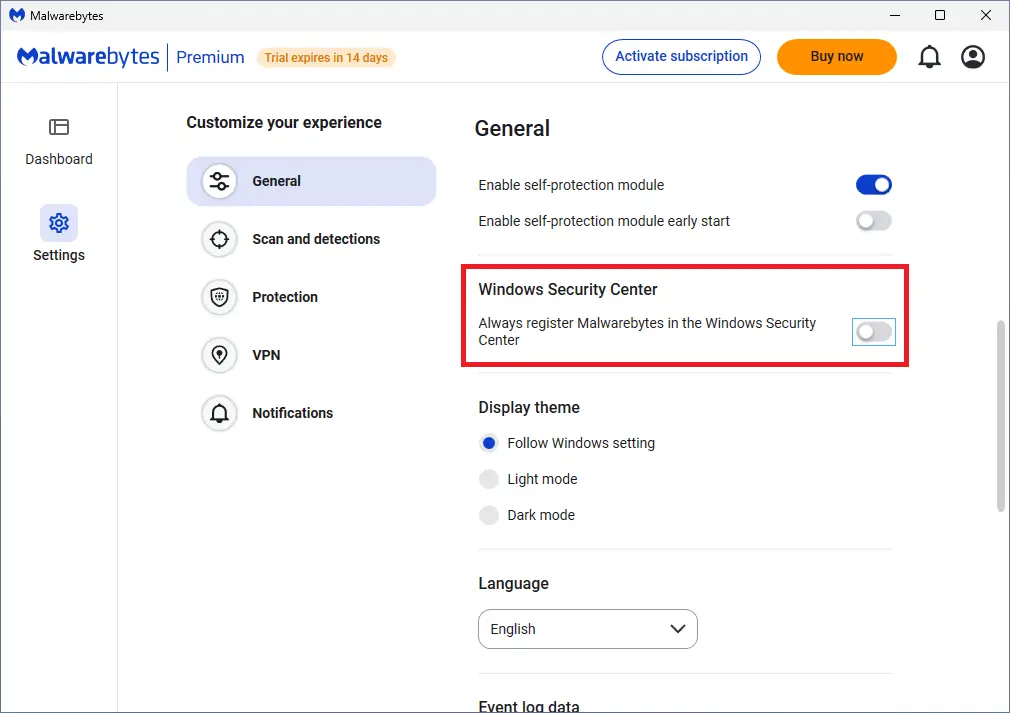This screenshot has height=713, width=1010.
Task: Open the General settings tab label
Action: coord(276,181)
